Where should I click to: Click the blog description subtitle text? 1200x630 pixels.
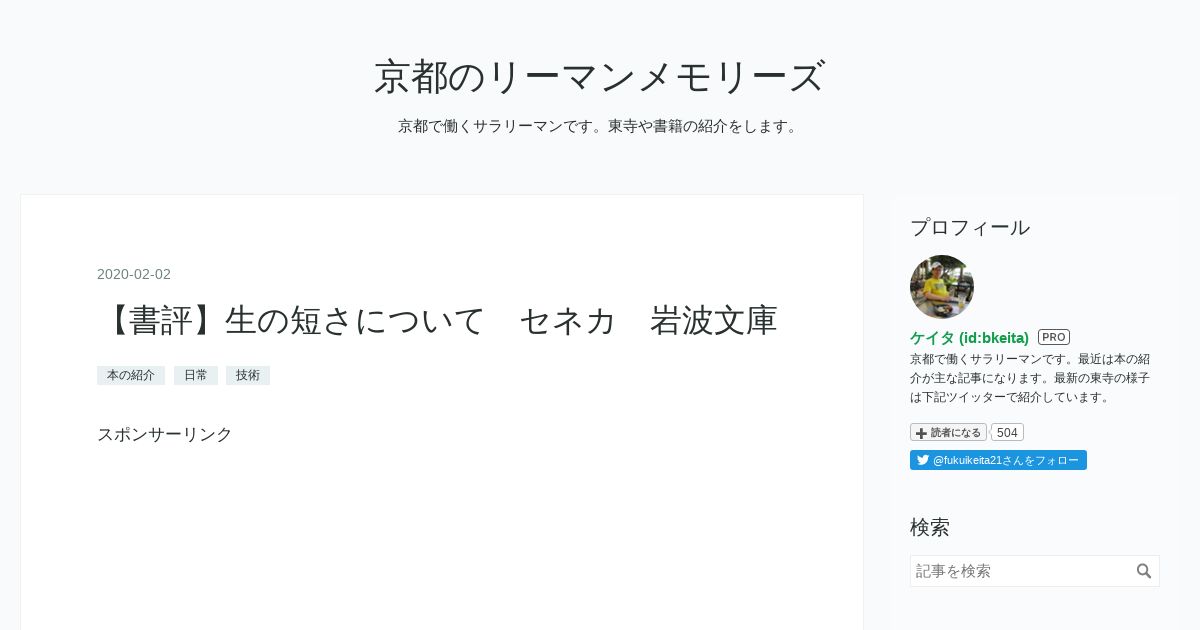tap(600, 126)
